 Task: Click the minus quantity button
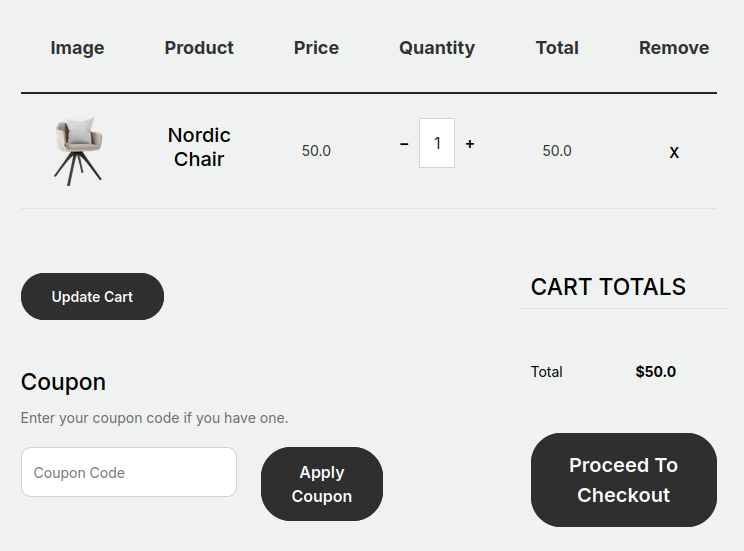(x=404, y=144)
